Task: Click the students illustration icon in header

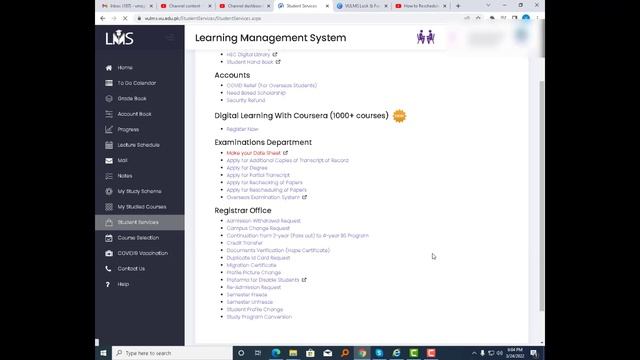Action: tap(426, 37)
